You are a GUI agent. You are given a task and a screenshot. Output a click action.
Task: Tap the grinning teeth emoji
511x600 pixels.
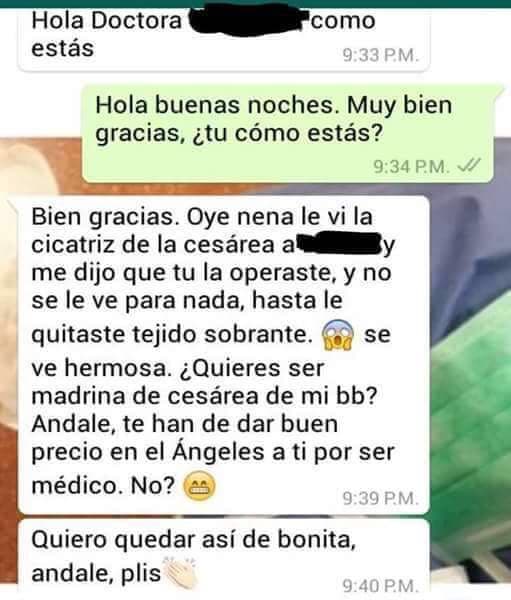coord(199,486)
